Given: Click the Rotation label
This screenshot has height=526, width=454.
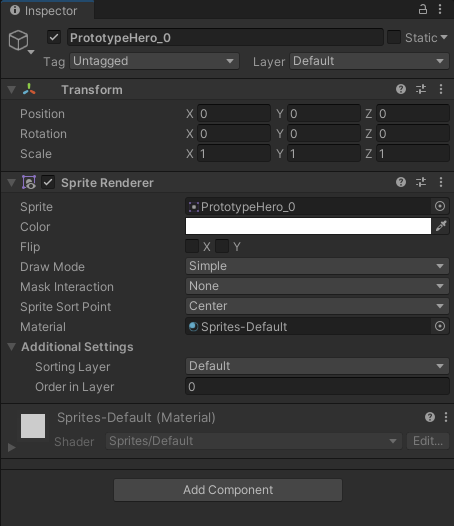Looking at the screenshot, I should point(43,134).
